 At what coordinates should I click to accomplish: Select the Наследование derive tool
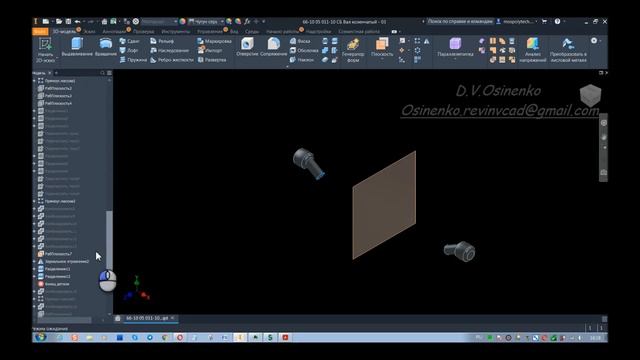point(169,50)
